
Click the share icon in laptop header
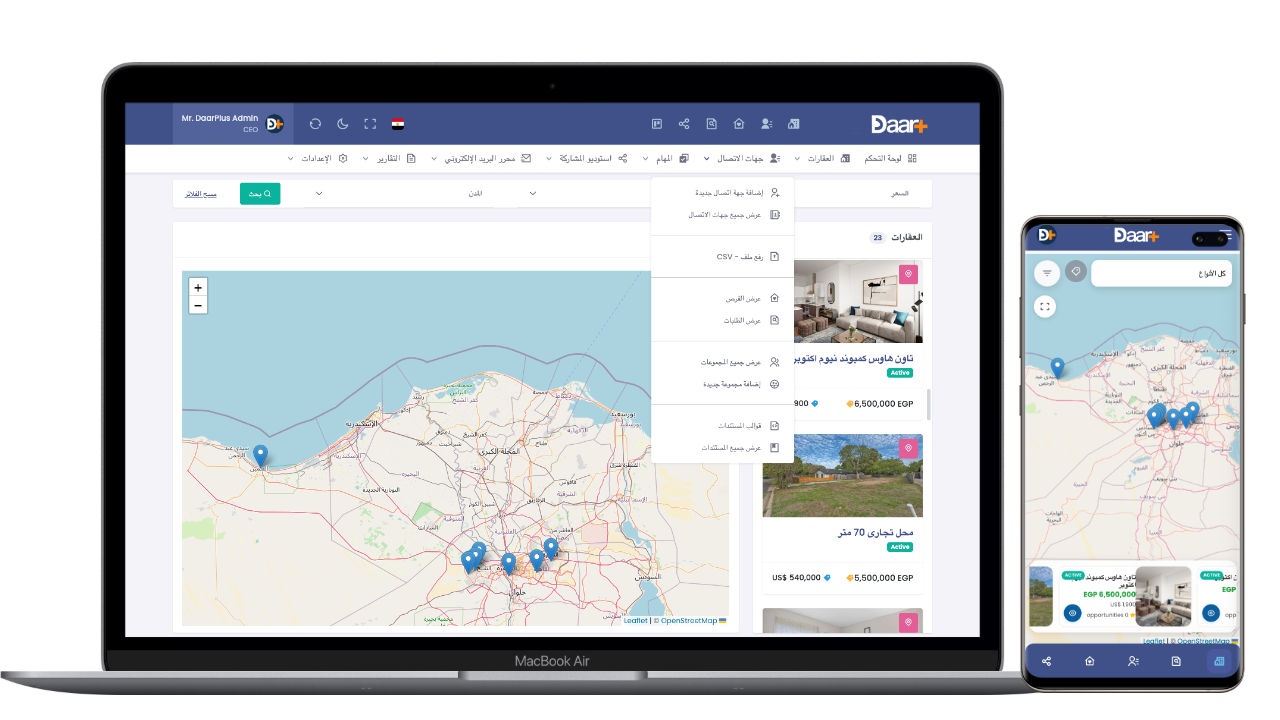[x=684, y=124]
